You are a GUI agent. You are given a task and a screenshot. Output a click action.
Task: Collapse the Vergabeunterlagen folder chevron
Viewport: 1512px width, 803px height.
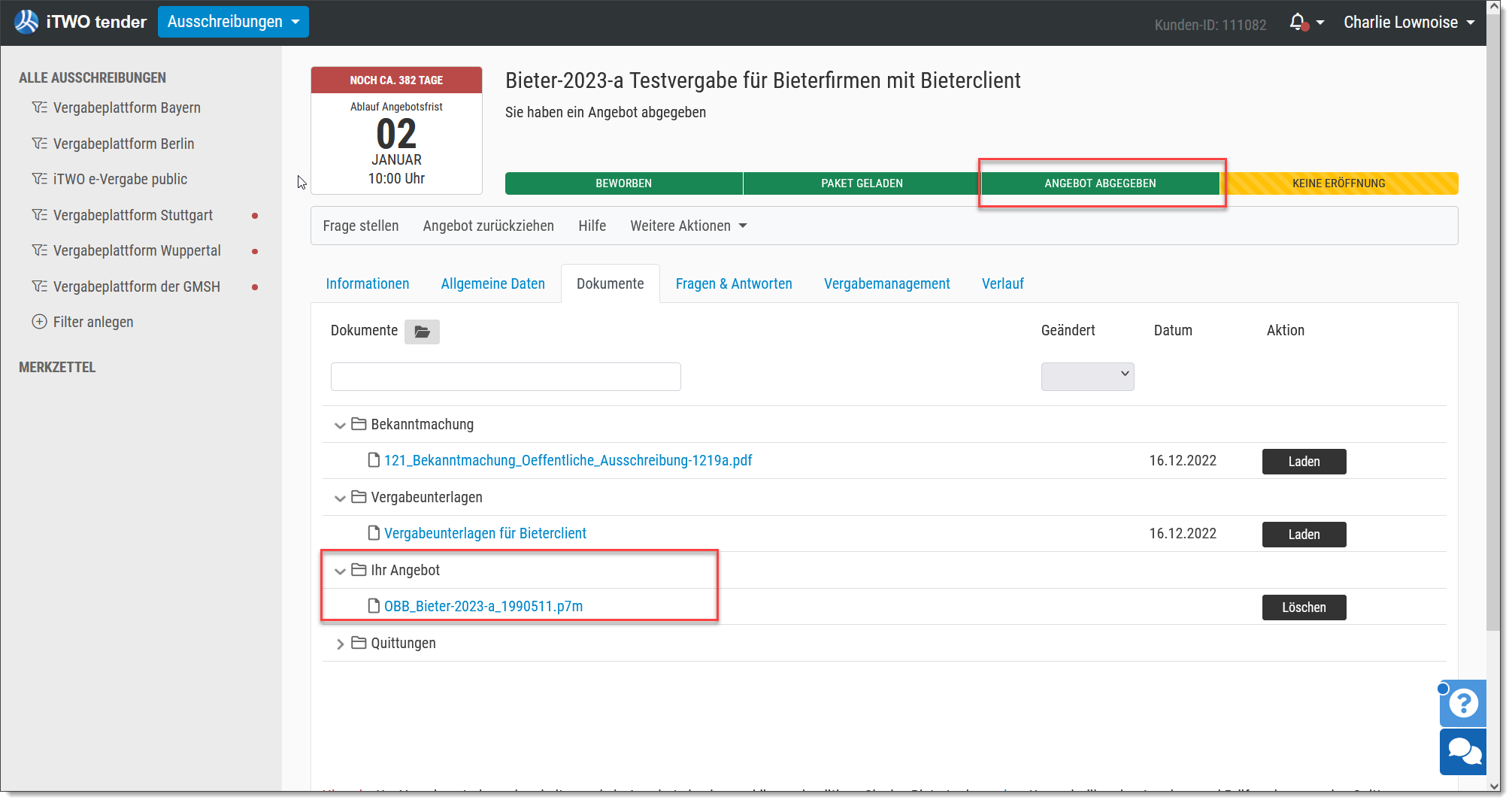point(340,498)
